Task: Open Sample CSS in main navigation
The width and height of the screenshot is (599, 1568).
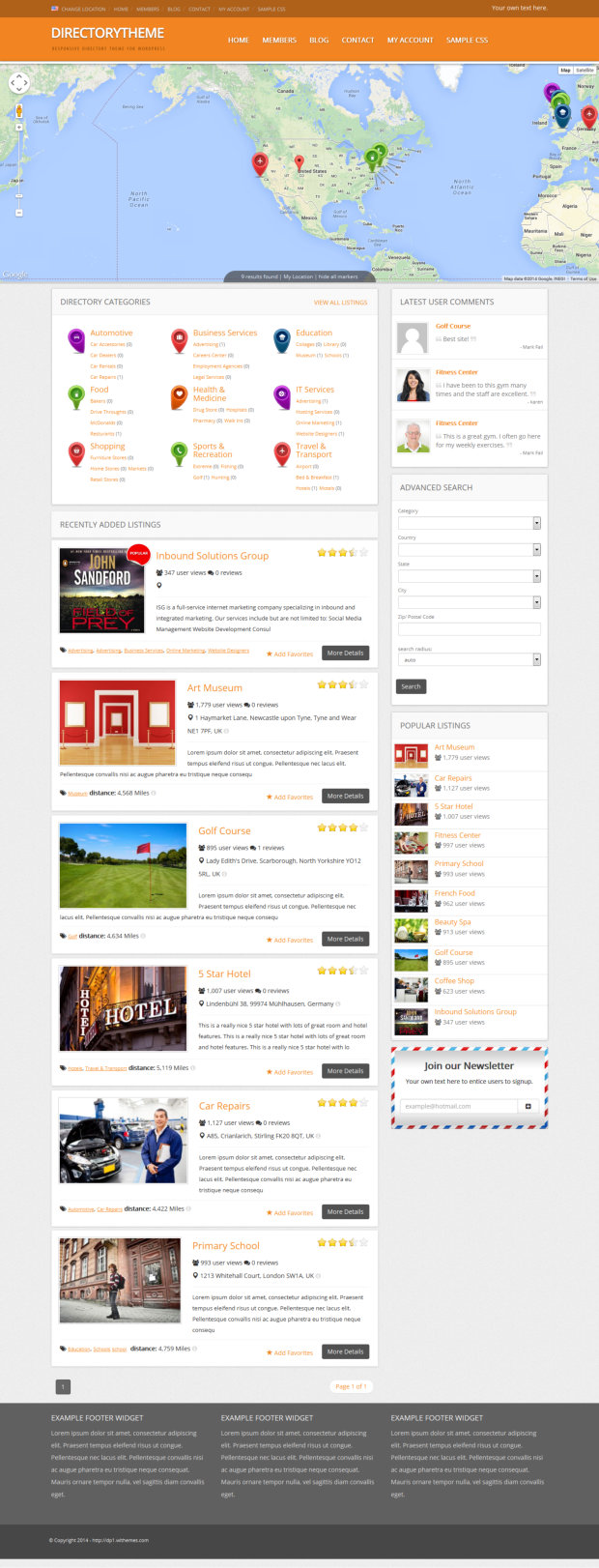Action: click(x=467, y=40)
